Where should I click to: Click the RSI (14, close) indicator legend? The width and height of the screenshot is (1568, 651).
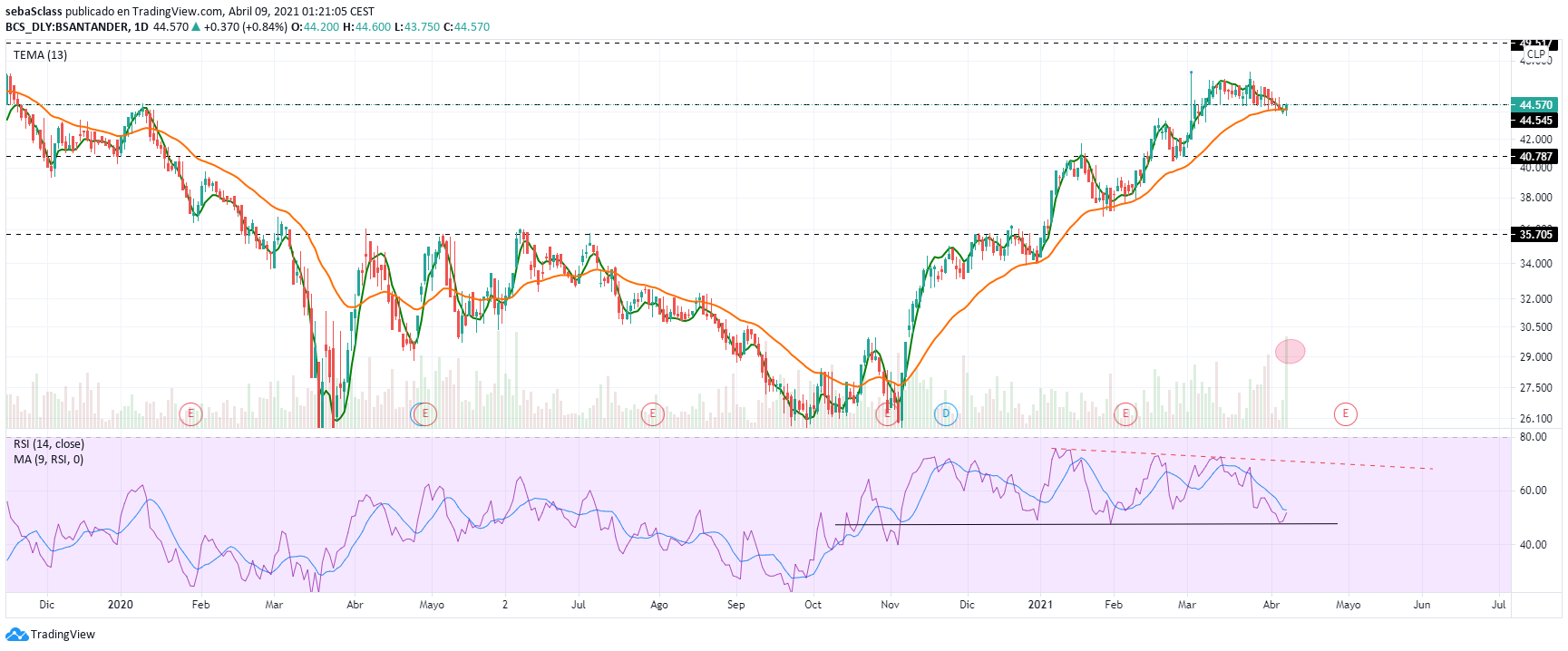pos(49,444)
